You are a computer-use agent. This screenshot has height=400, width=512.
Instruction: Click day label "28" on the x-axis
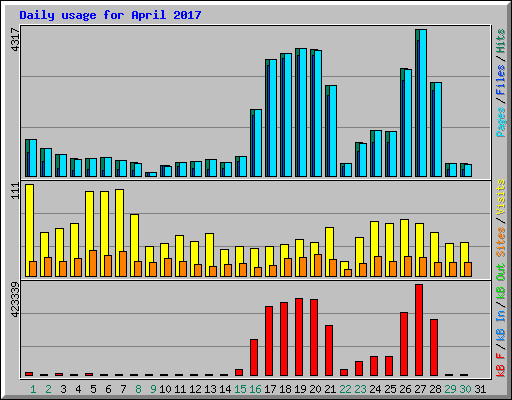click(x=435, y=389)
